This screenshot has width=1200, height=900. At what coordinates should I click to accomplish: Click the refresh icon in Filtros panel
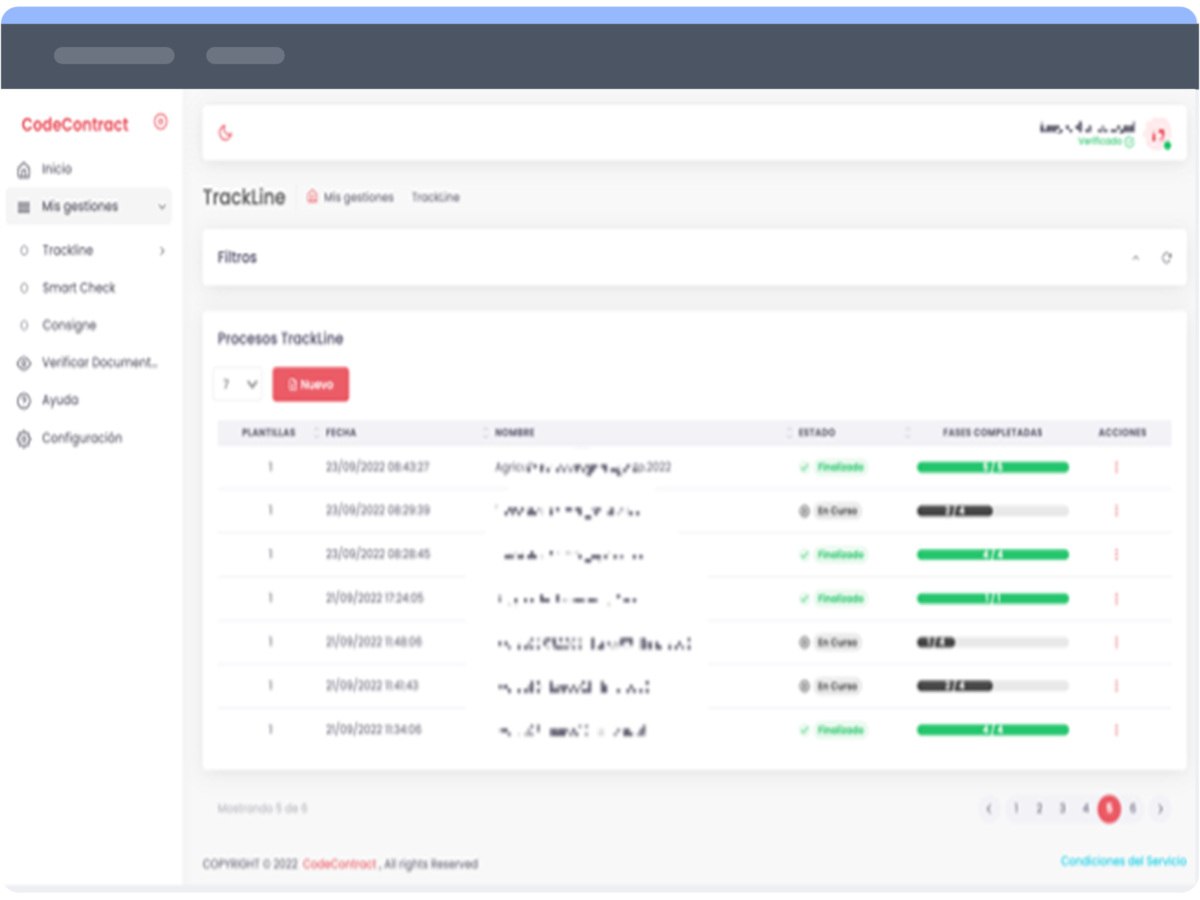(1166, 258)
